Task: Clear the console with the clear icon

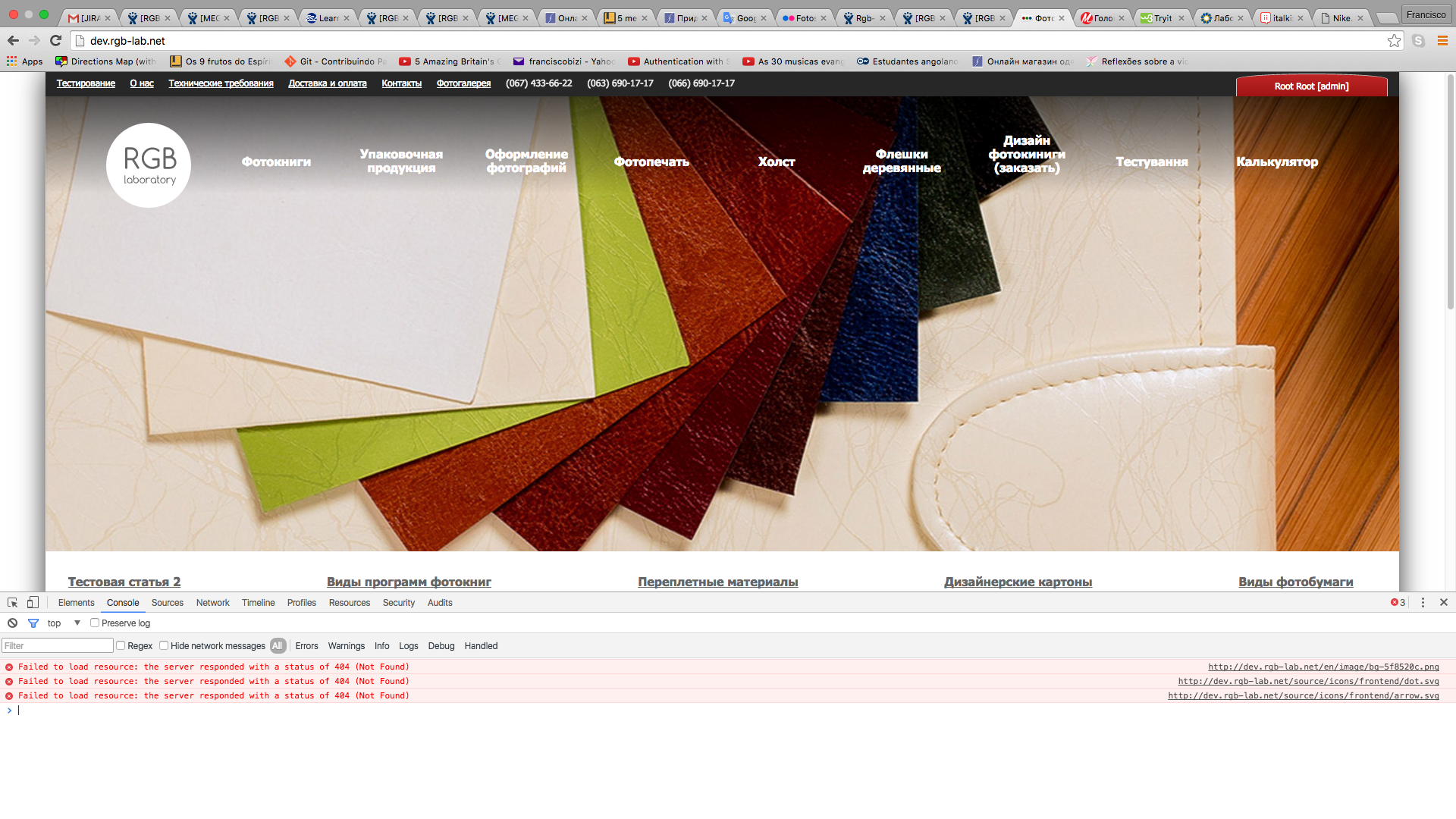Action: pos(12,623)
